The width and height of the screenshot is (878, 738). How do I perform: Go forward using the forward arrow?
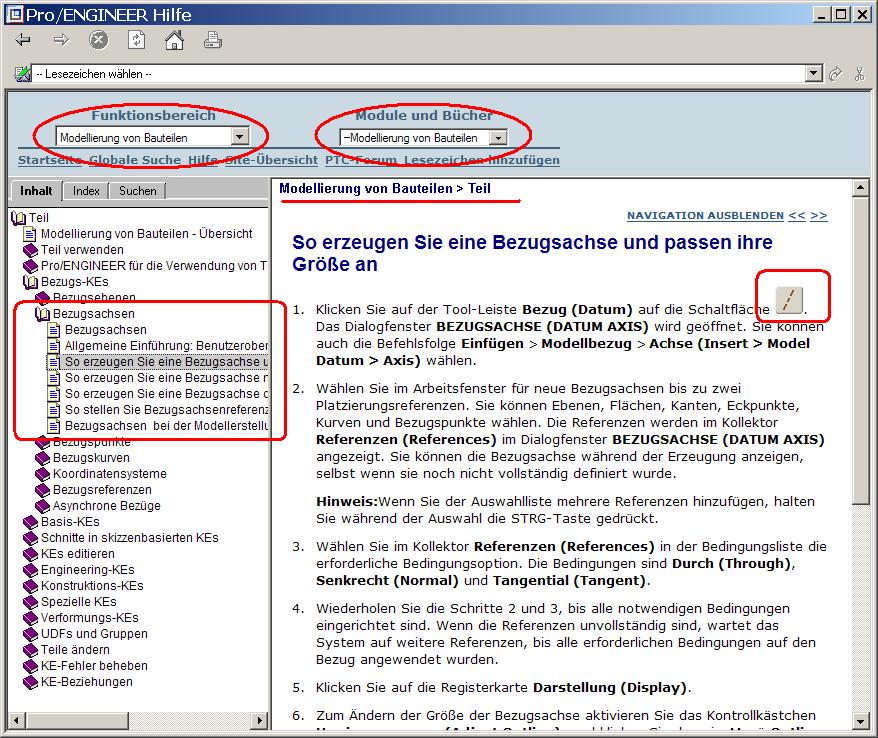tap(61, 40)
